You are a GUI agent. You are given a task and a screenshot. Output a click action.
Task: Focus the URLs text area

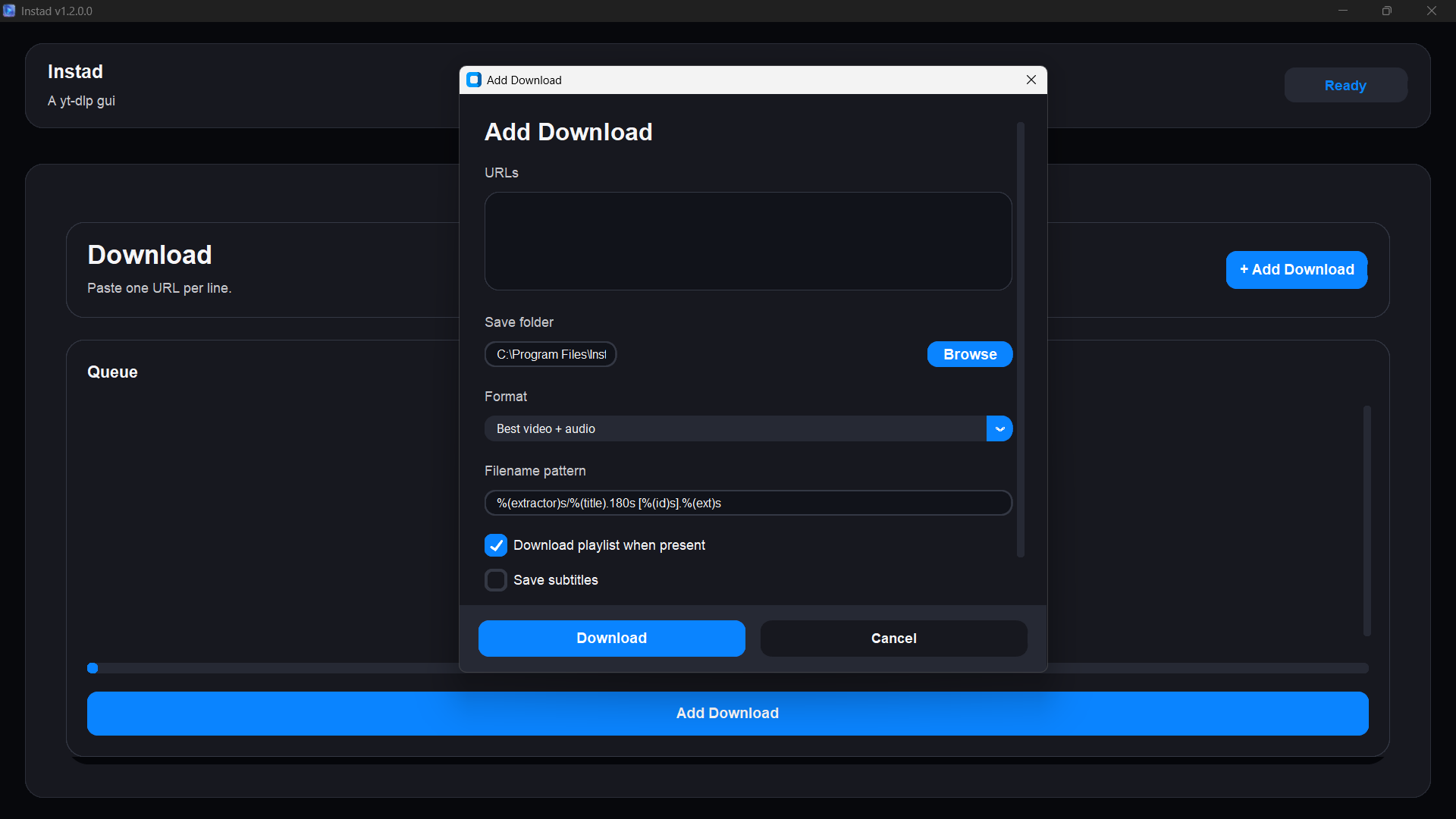point(748,241)
